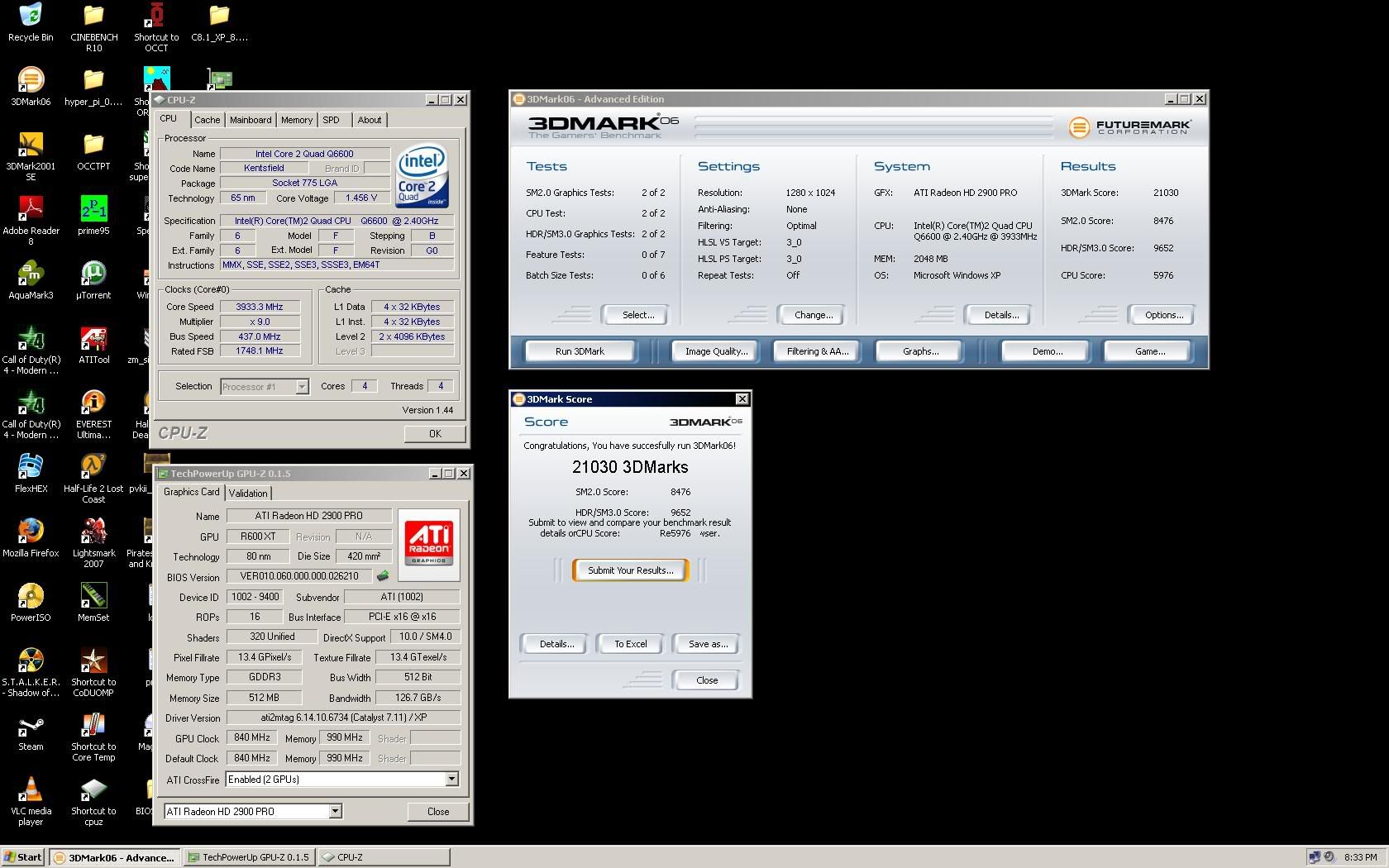Switch to the Mainboard tab in CPU-Z
This screenshot has width=1389, height=868.
251,120
